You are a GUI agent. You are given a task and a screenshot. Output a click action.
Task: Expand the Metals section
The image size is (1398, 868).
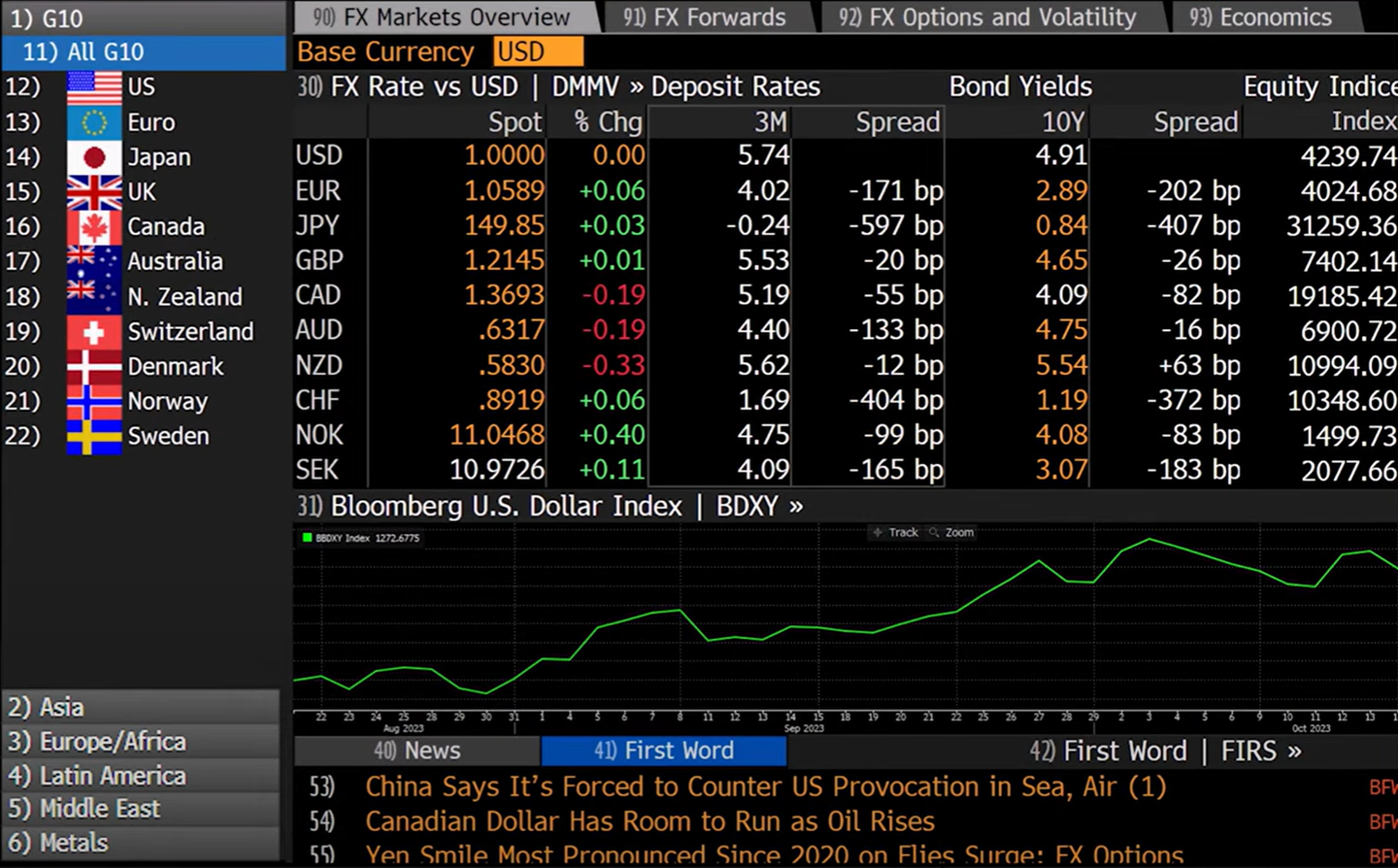pyautogui.click(x=141, y=843)
